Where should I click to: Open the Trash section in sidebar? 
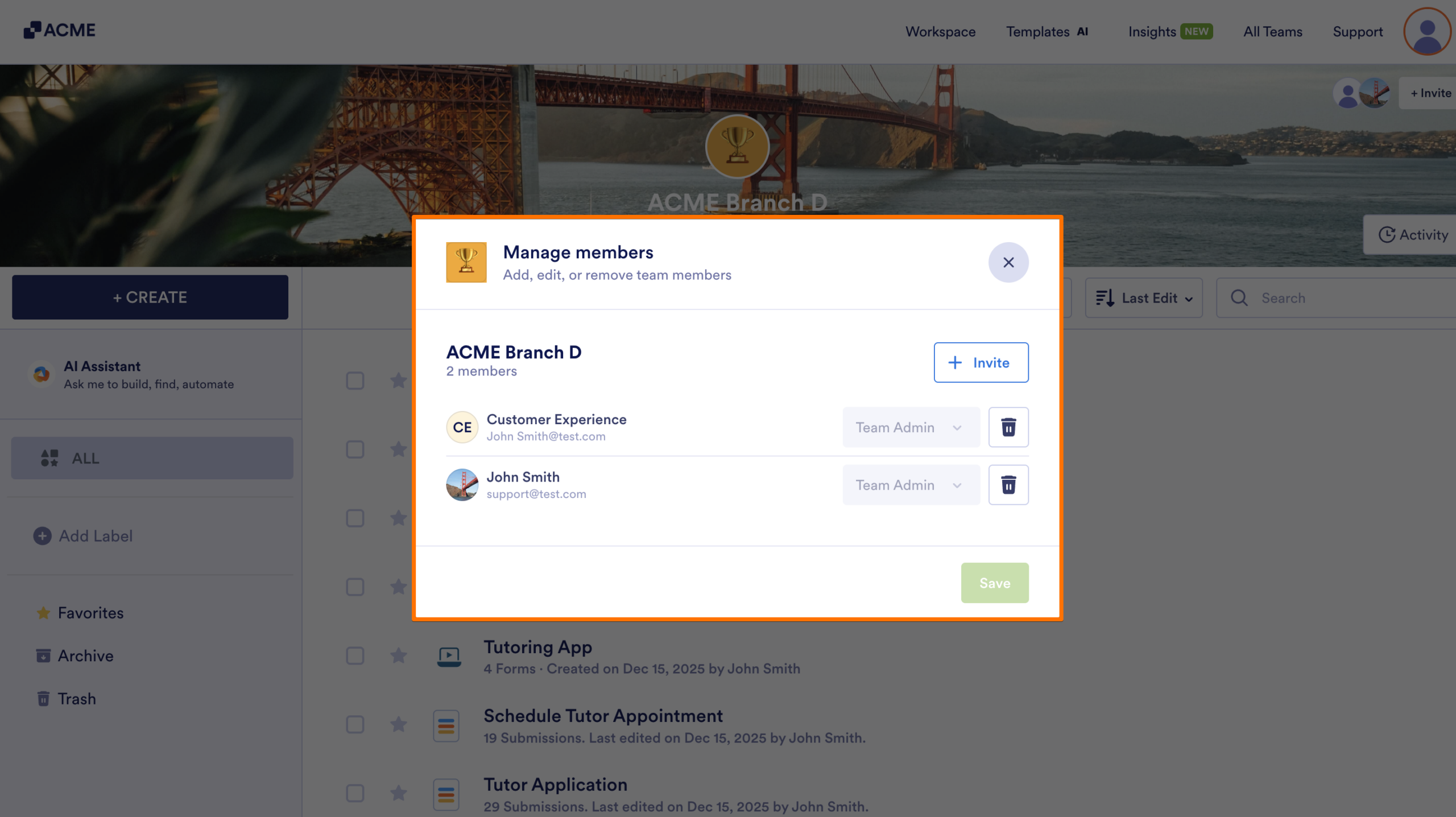tap(77, 698)
